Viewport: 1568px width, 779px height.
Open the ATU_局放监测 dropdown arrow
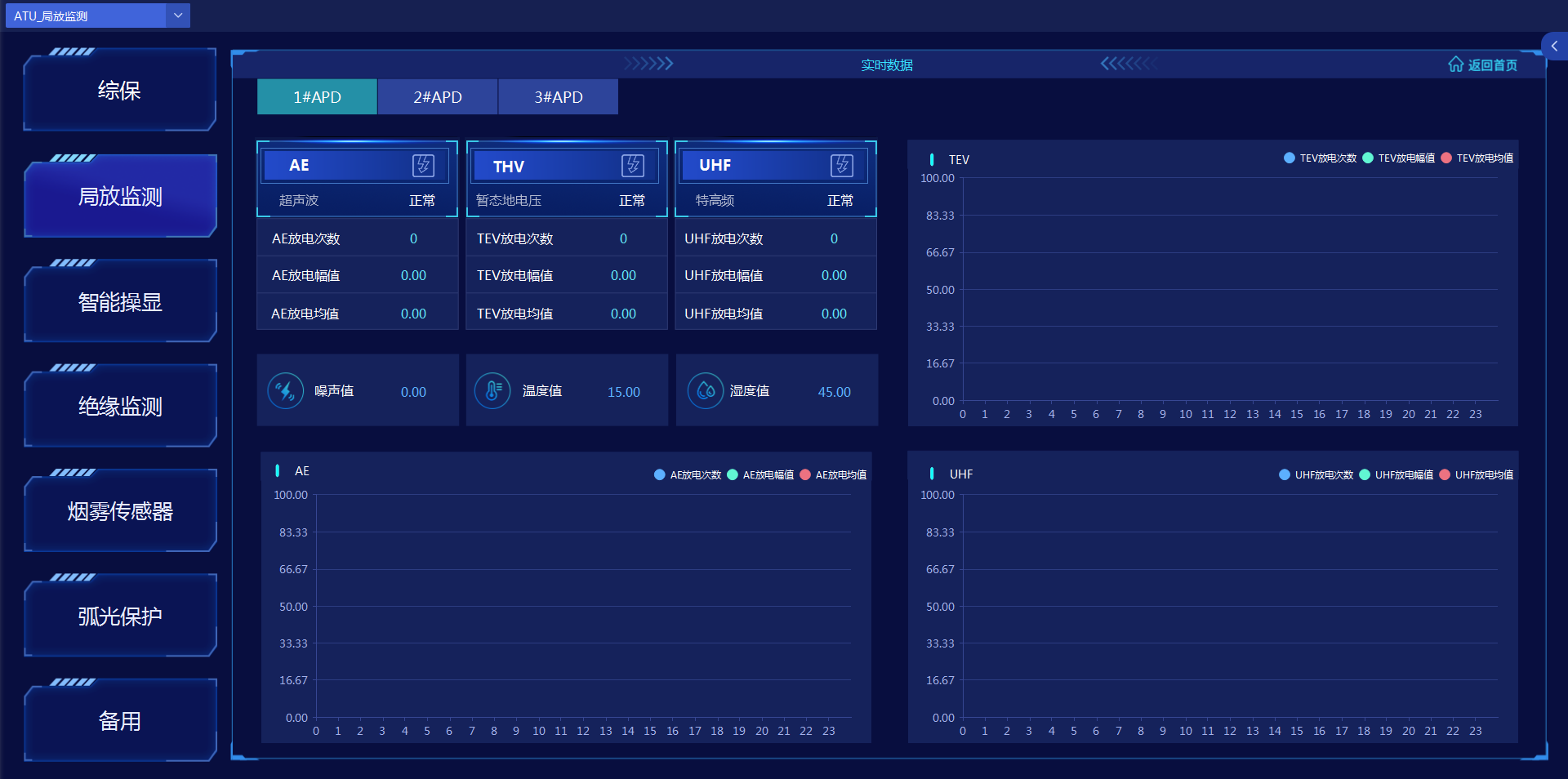click(x=178, y=16)
